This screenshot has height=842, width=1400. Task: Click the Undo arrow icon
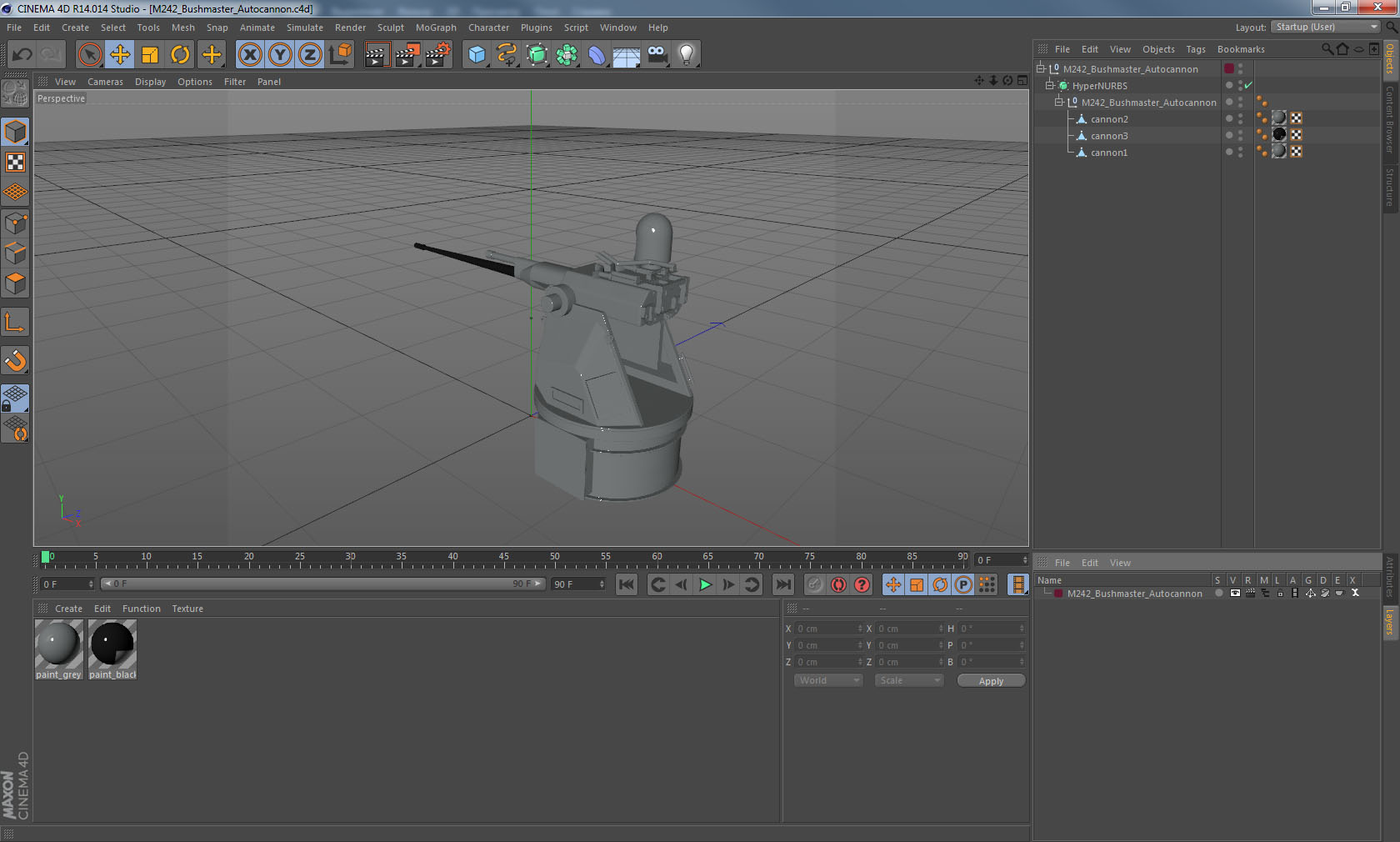tap(22, 55)
